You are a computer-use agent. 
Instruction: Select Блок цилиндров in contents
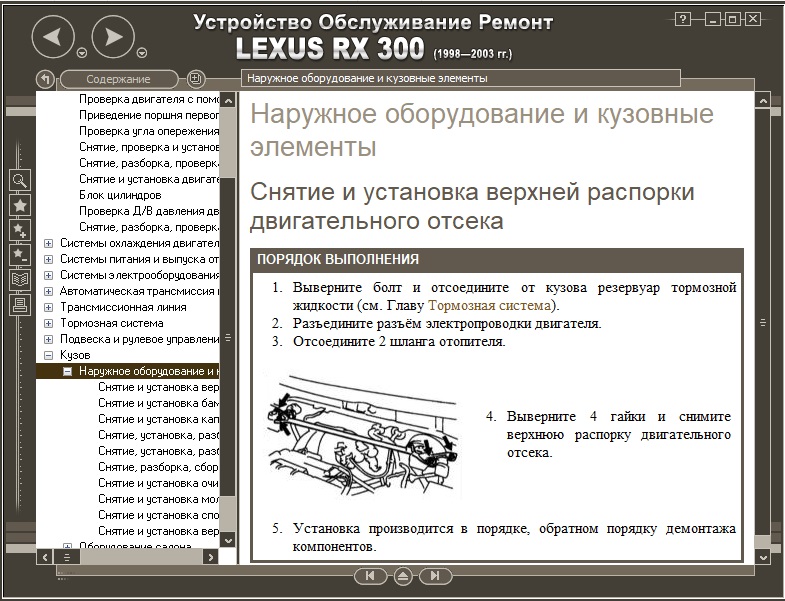[120, 195]
